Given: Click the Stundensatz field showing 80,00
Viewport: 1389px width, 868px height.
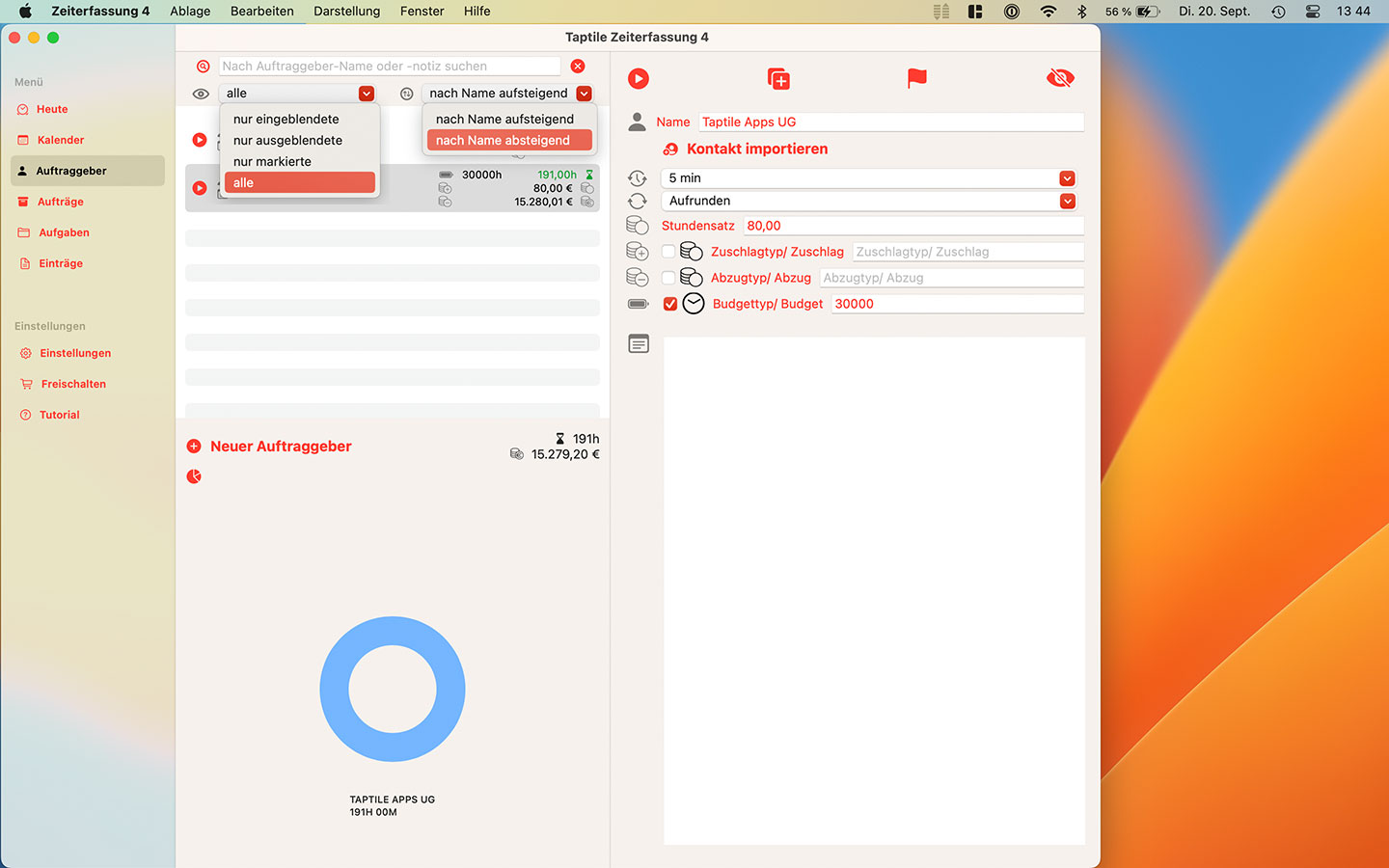Looking at the screenshot, I should [913, 226].
